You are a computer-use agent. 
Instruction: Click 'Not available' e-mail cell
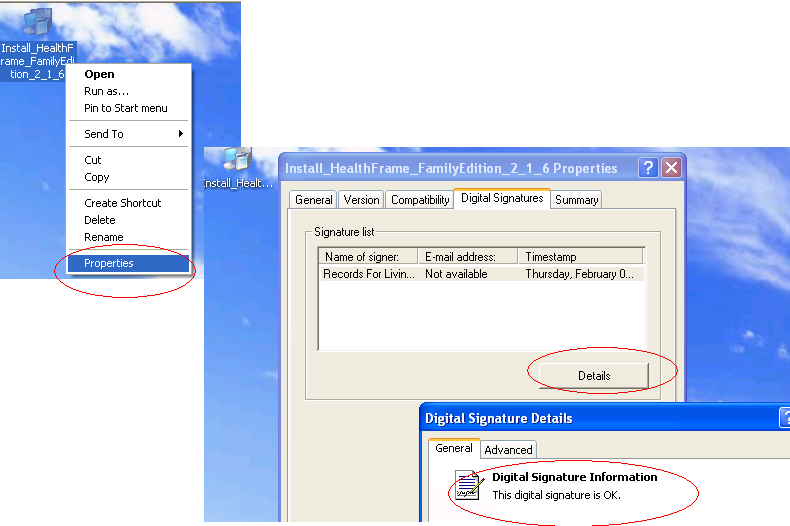(456, 274)
